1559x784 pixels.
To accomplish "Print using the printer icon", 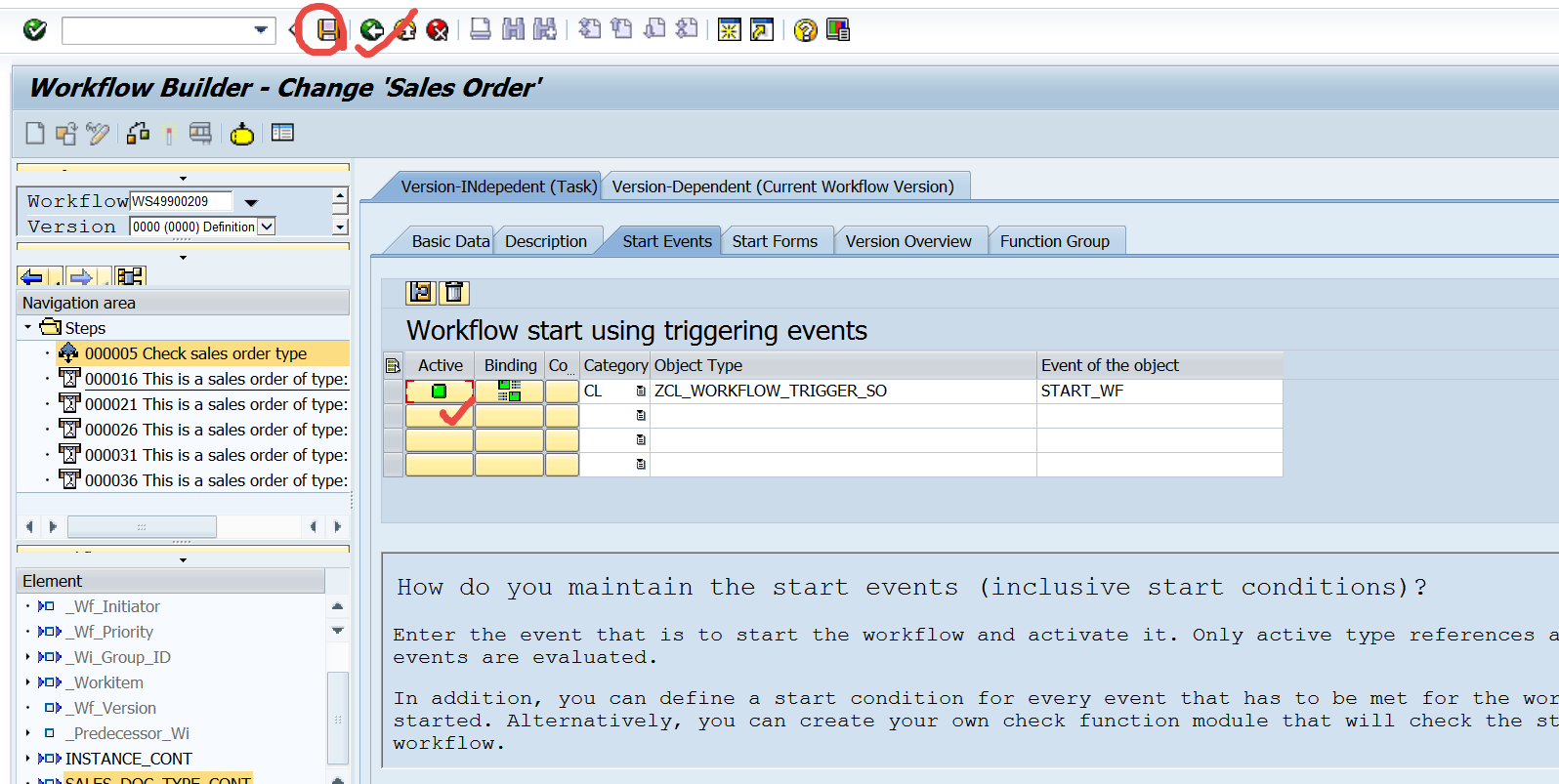I will coord(481,29).
